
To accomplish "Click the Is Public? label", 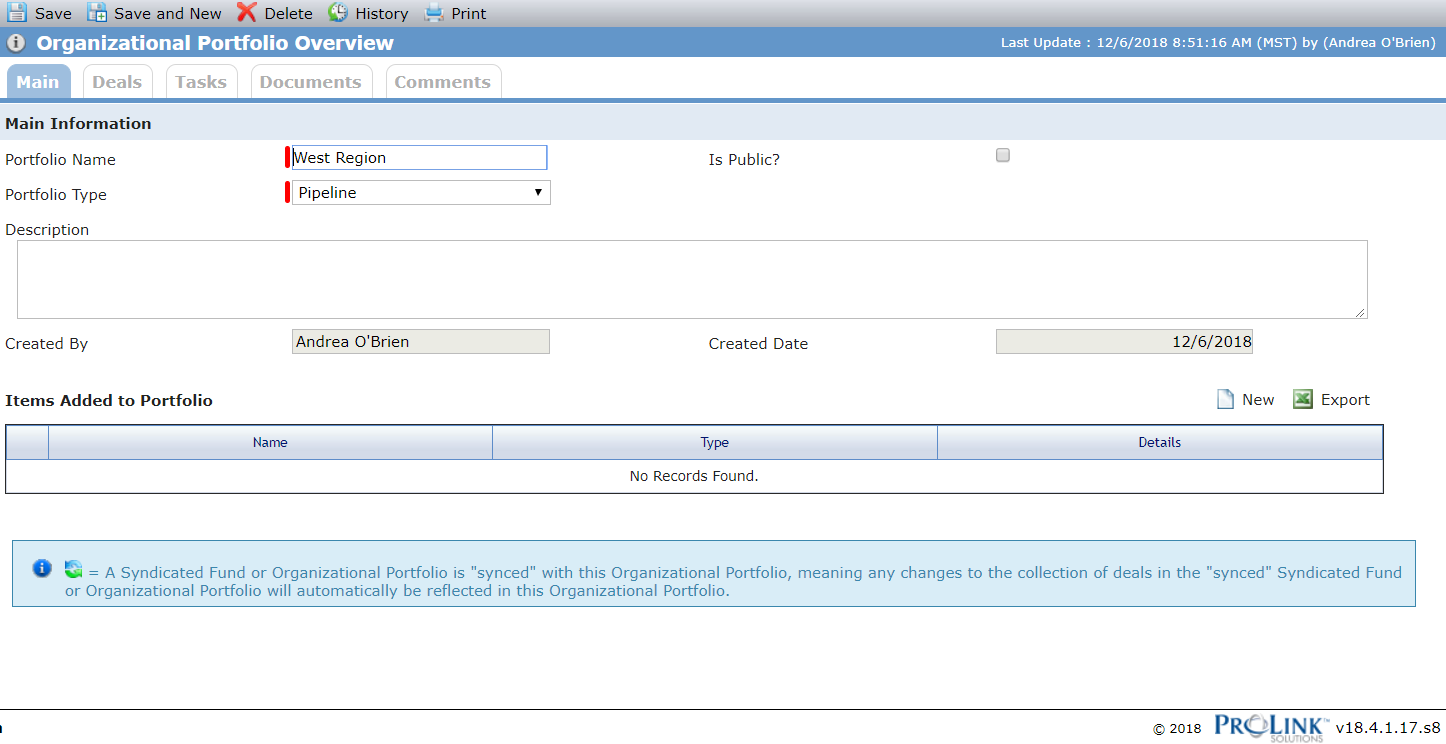I will 744,160.
